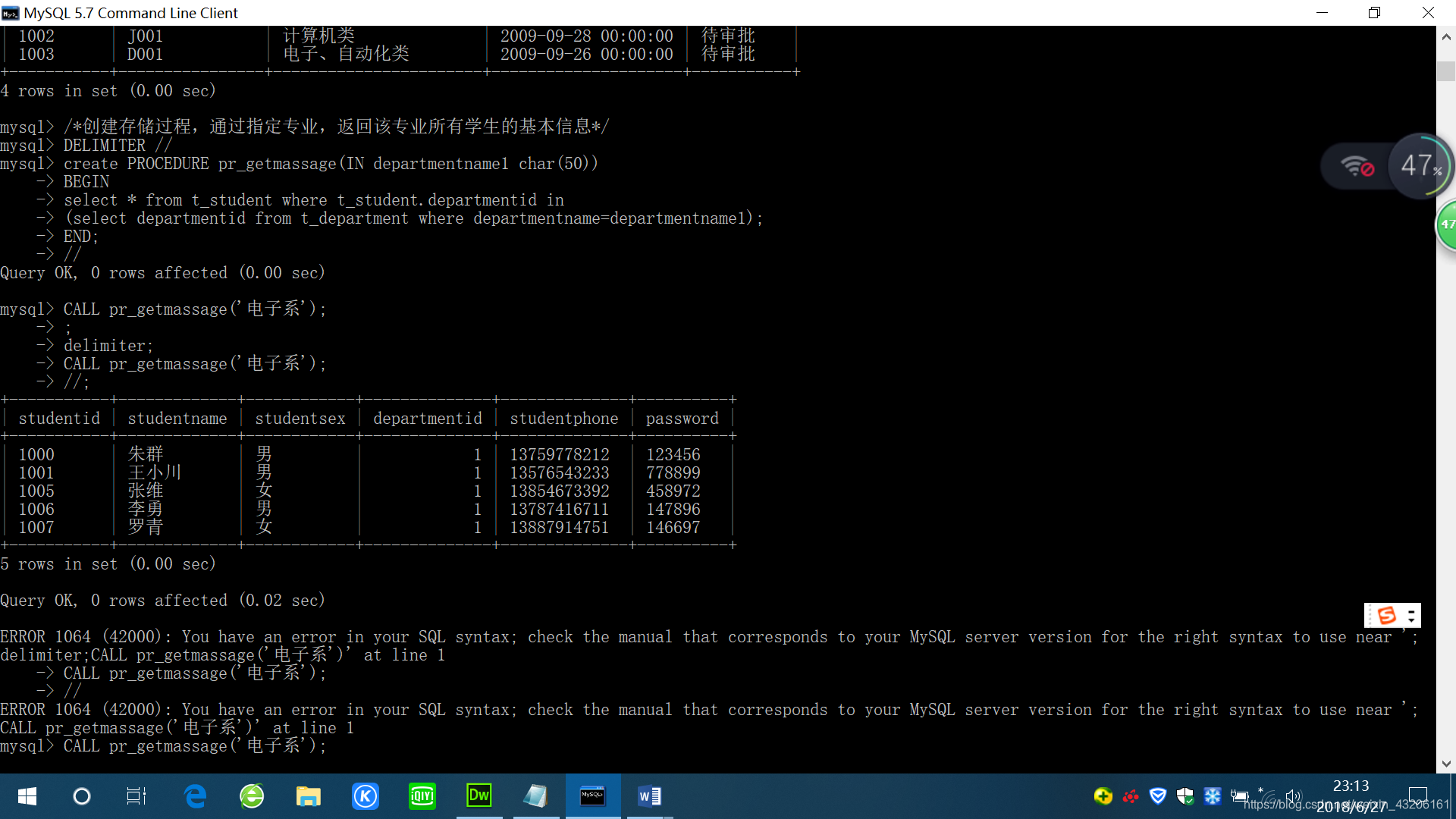Click the yellow-green 360 plus tray icon
The width and height of the screenshot is (1456, 819).
tap(1103, 796)
